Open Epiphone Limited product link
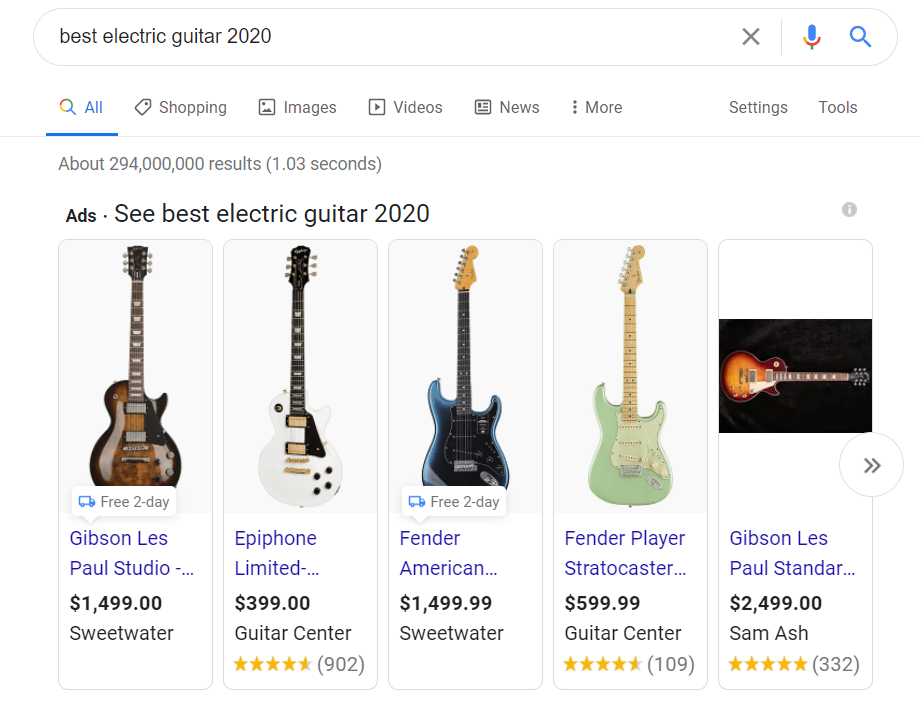Image resolution: width=921 pixels, height=708 pixels. [x=277, y=553]
